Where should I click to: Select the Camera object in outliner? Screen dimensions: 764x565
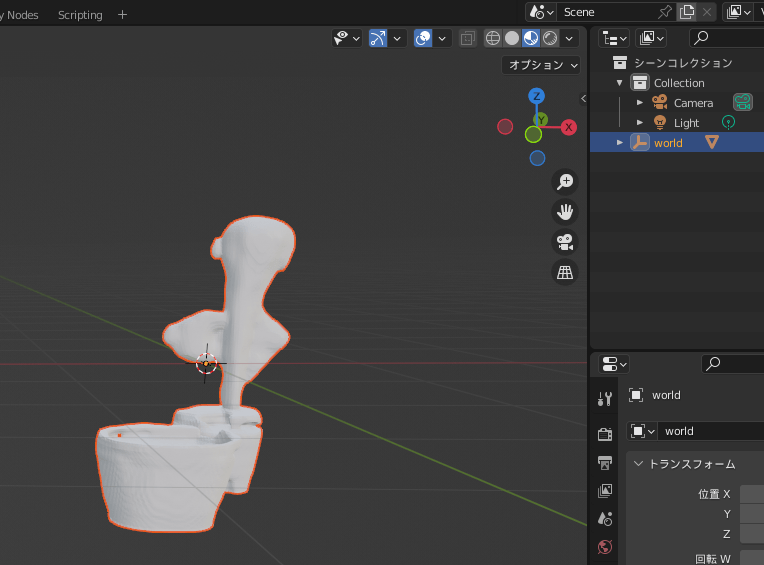coord(693,103)
